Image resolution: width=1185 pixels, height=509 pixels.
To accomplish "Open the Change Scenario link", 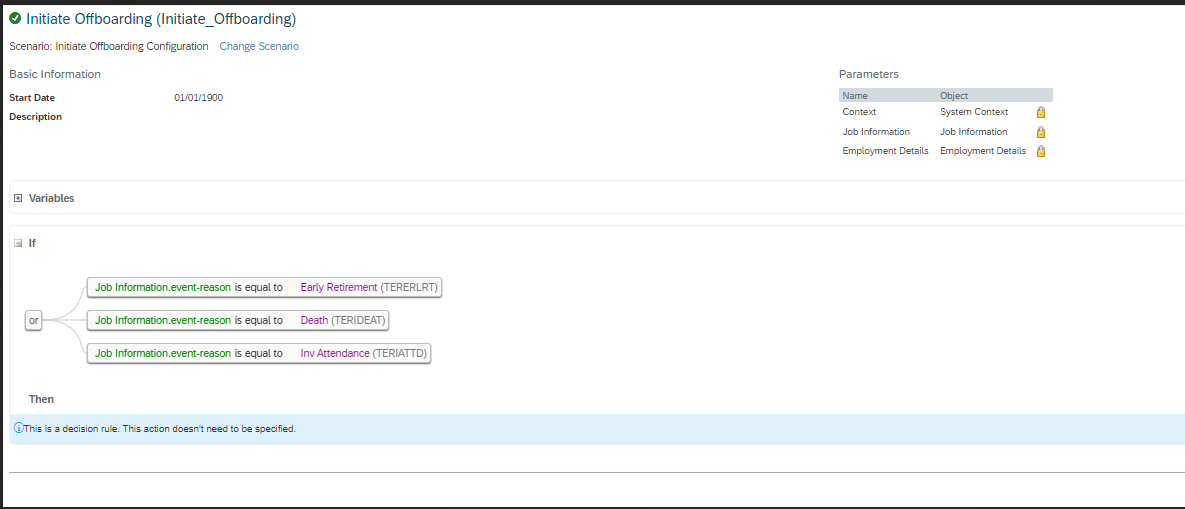I will (x=259, y=46).
